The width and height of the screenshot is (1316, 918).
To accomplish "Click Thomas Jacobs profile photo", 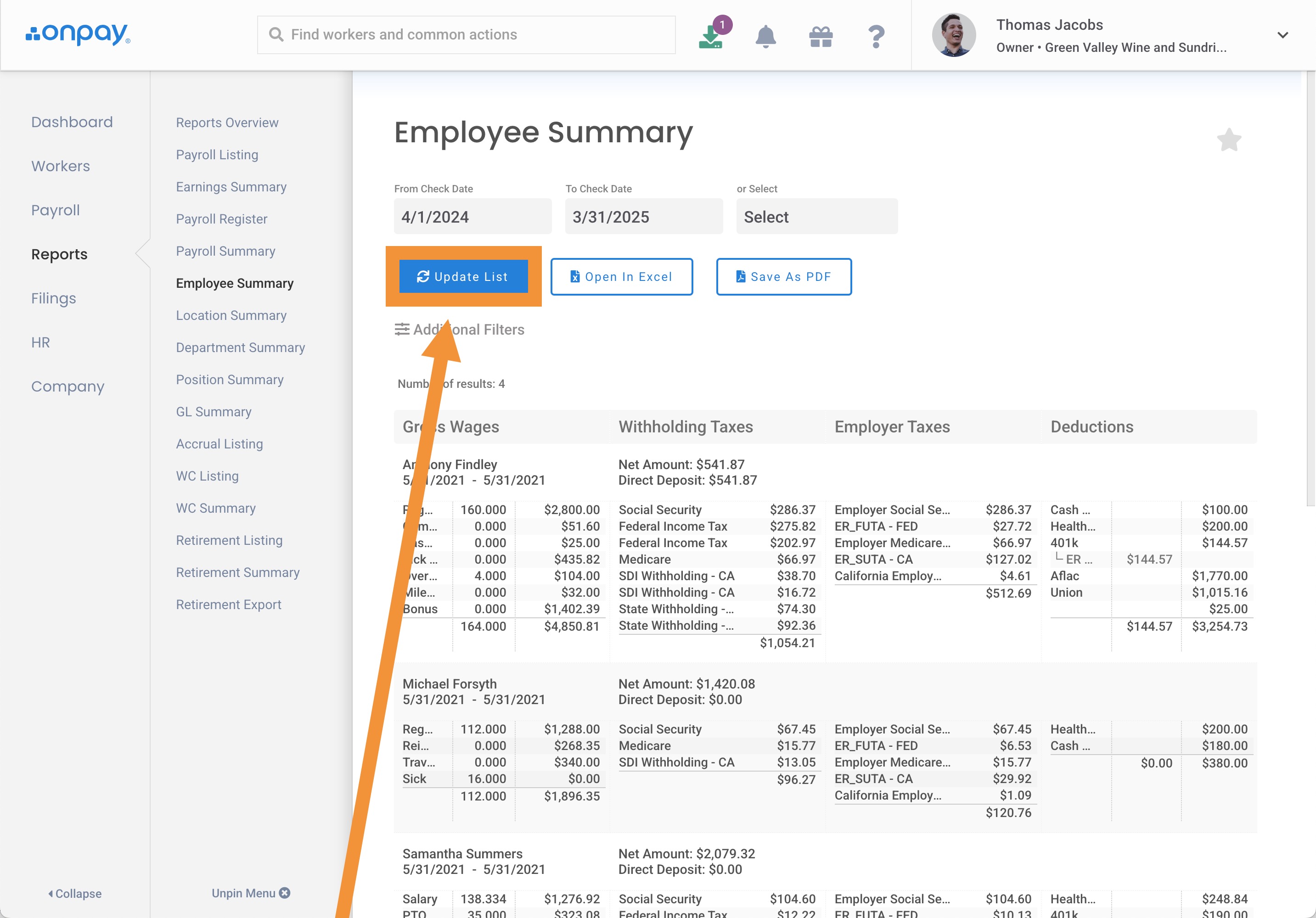I will point(954,35).
